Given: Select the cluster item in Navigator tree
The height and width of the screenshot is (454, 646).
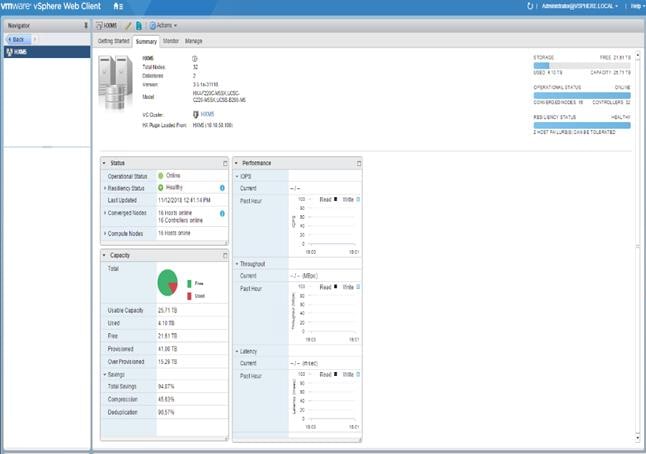Looking at the screenshot, I should pyautogui.click(x=47, y=52).
